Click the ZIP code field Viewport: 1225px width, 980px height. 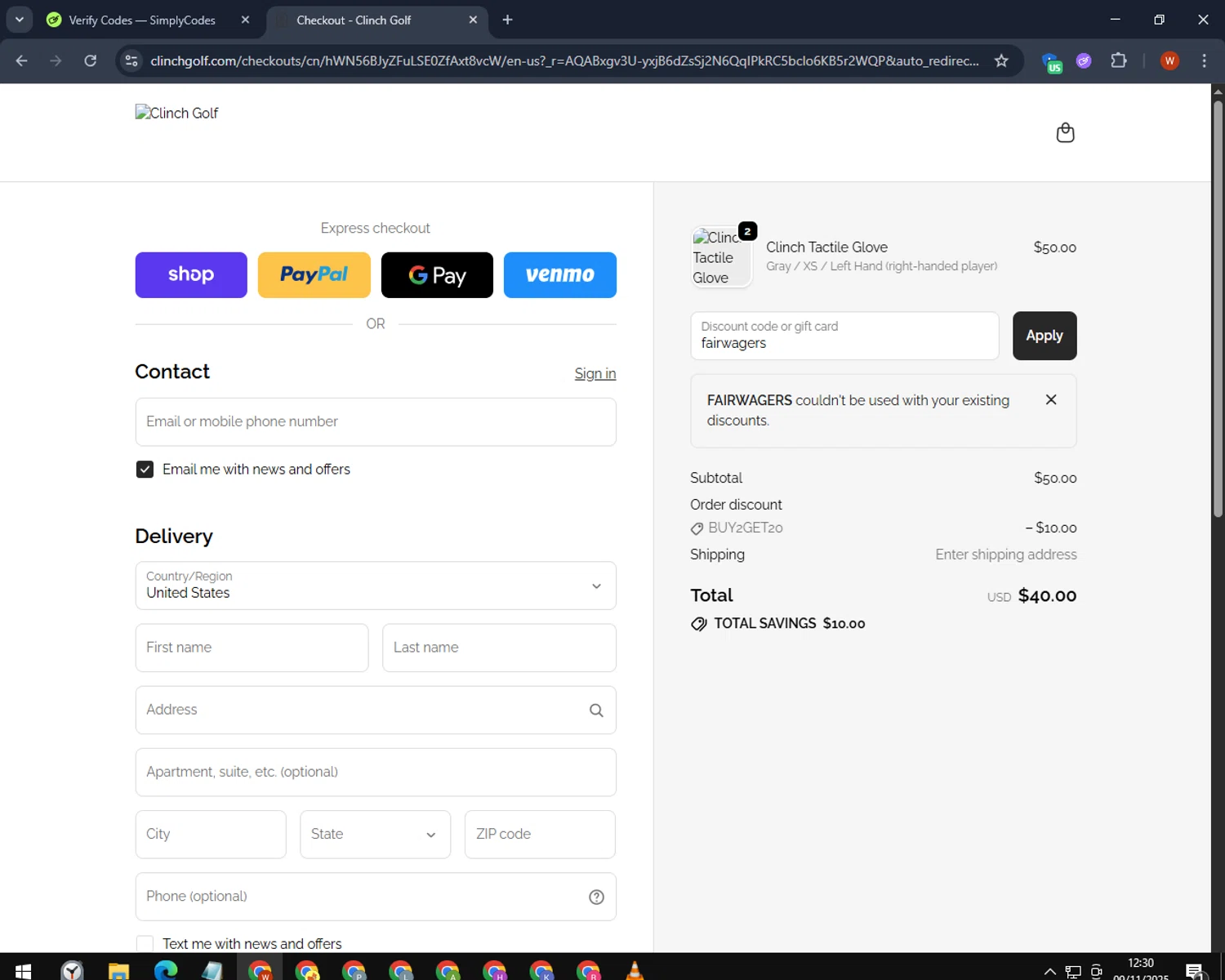(540, 835)
